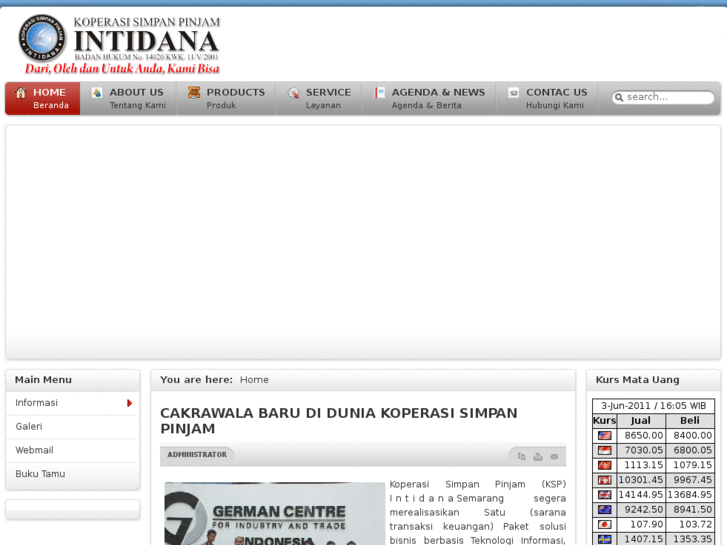The height and width of the screenshot is (545, 727).
Task: Click the telephone icon beside CONTAC US
Action: 513,93
